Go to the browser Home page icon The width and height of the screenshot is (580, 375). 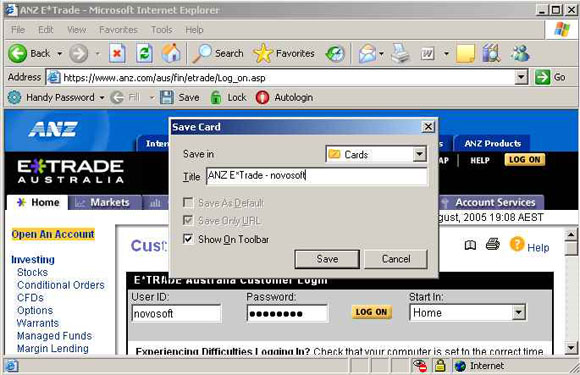coord(171,53)
